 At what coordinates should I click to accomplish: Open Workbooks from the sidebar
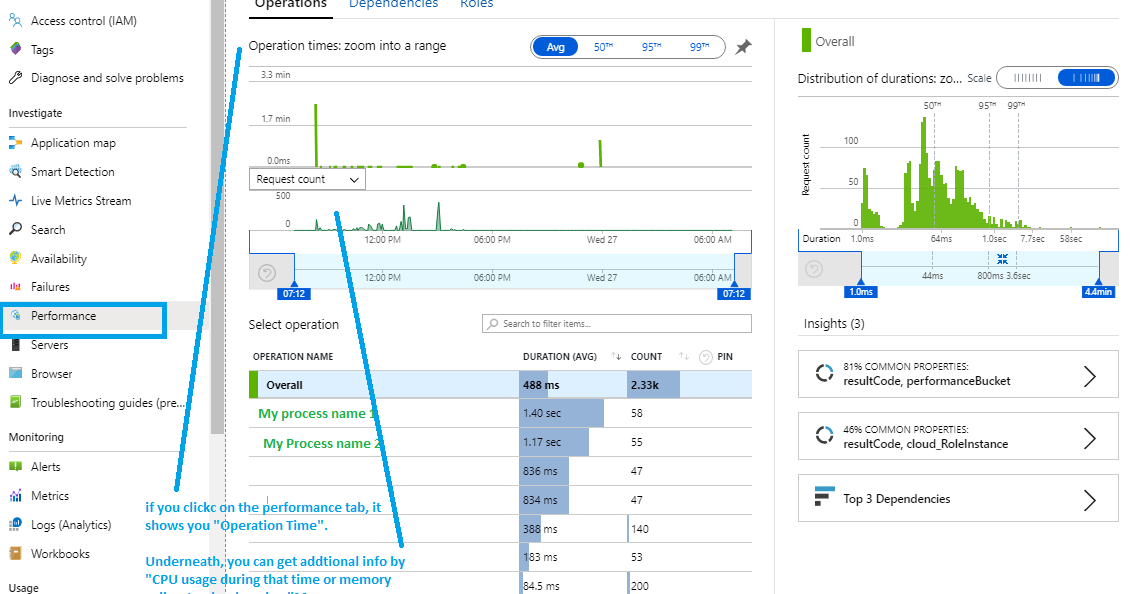tap(60, 553)
